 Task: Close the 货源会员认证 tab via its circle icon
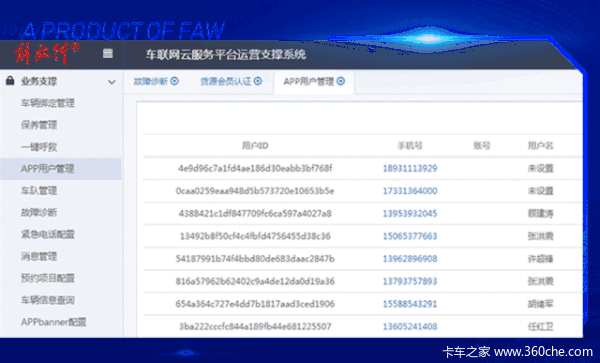(258, 81)
